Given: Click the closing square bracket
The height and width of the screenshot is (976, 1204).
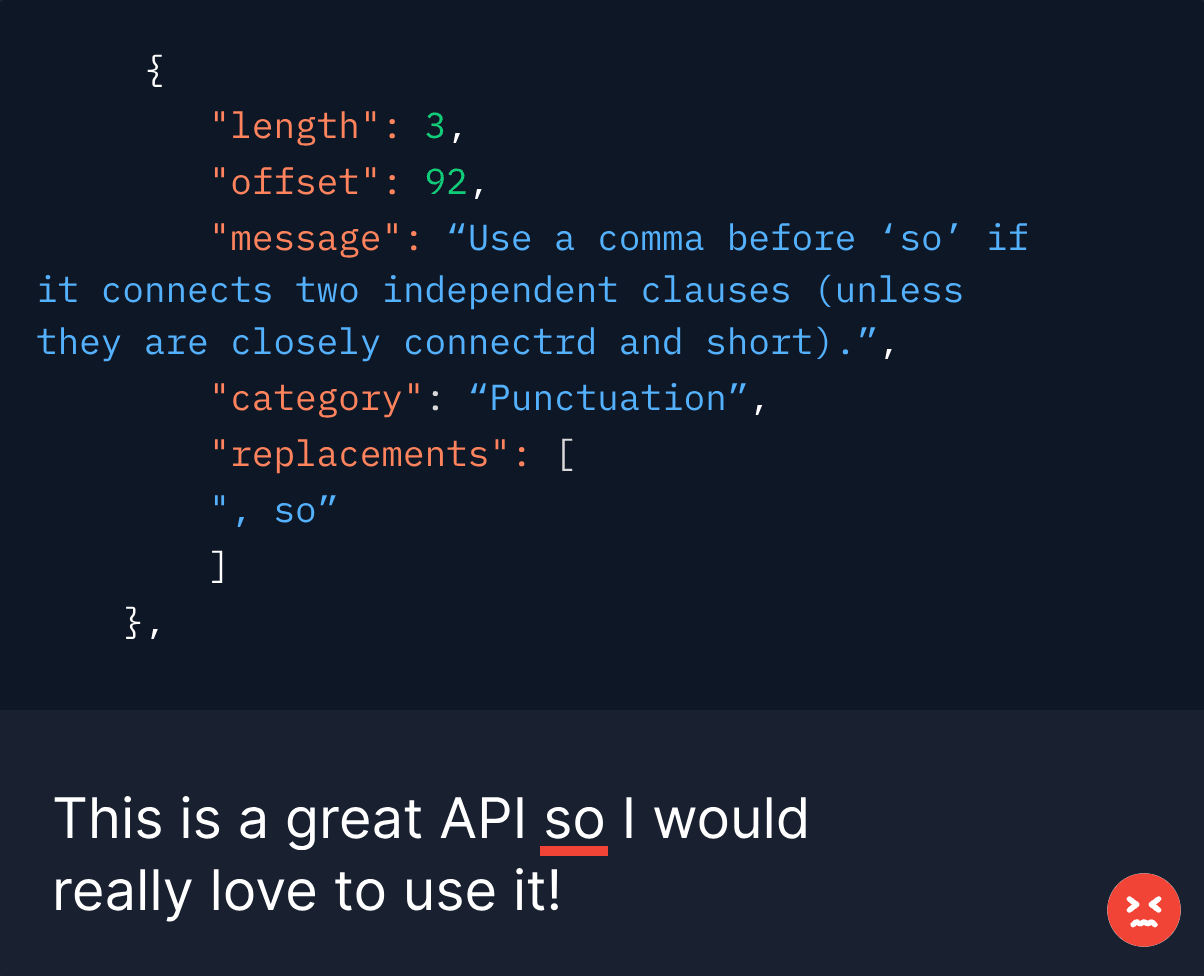Looking at the screenshot, I should click(219, 567).
